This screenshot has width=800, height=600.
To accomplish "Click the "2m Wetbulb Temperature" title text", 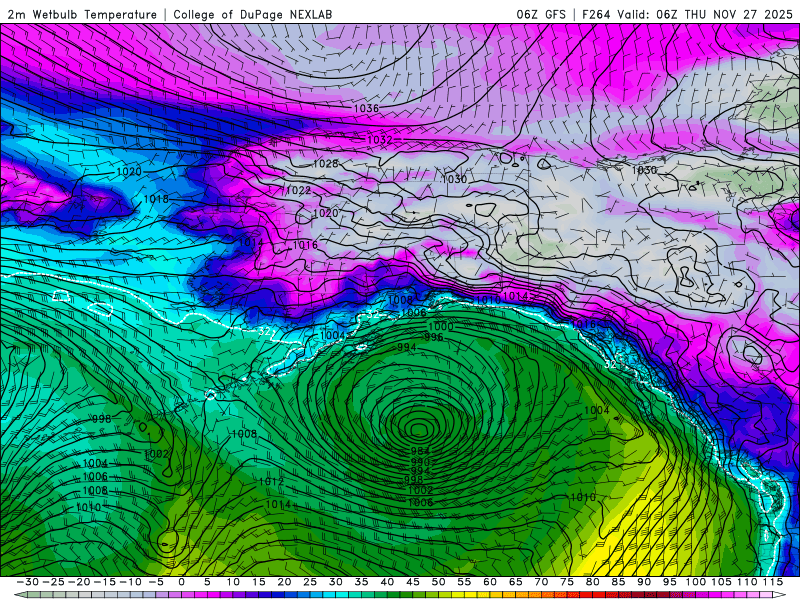I will [x=82, y=15].
